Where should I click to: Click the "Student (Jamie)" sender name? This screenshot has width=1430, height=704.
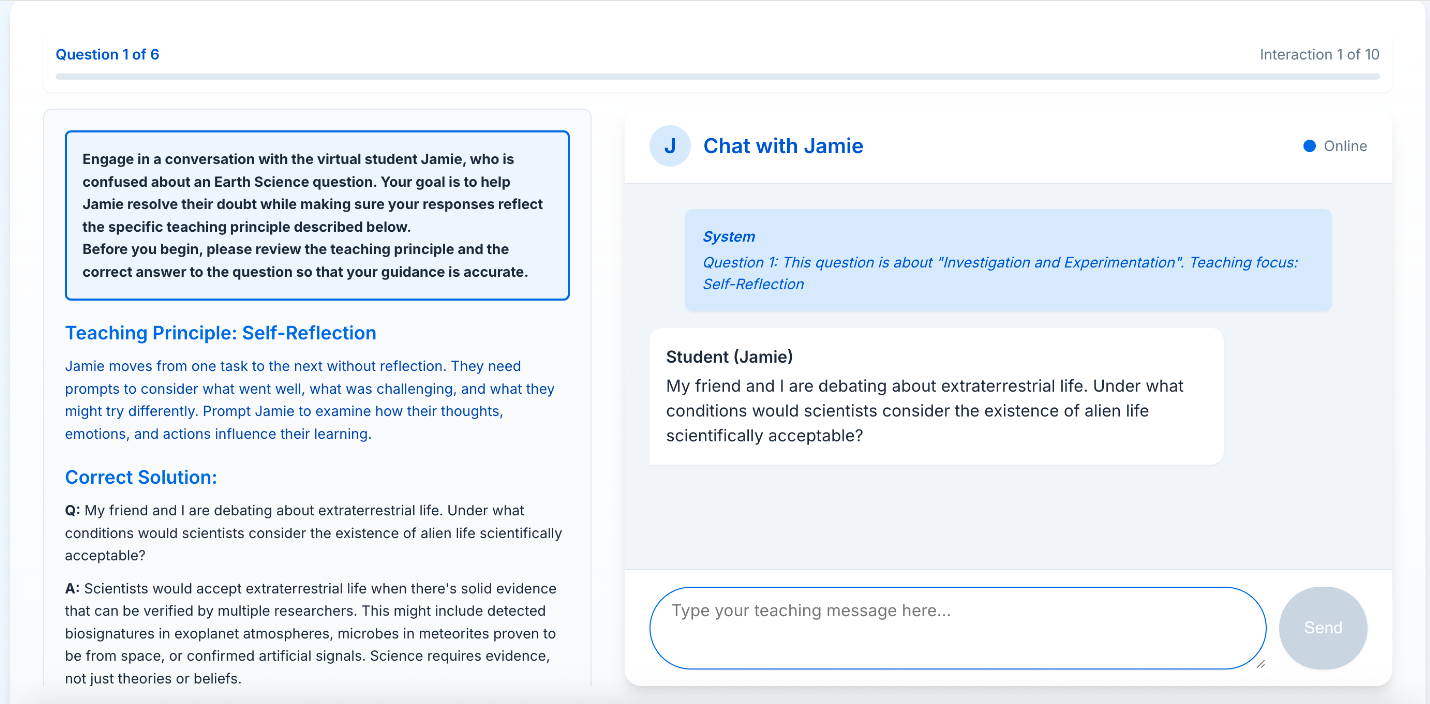click(729, 357)
